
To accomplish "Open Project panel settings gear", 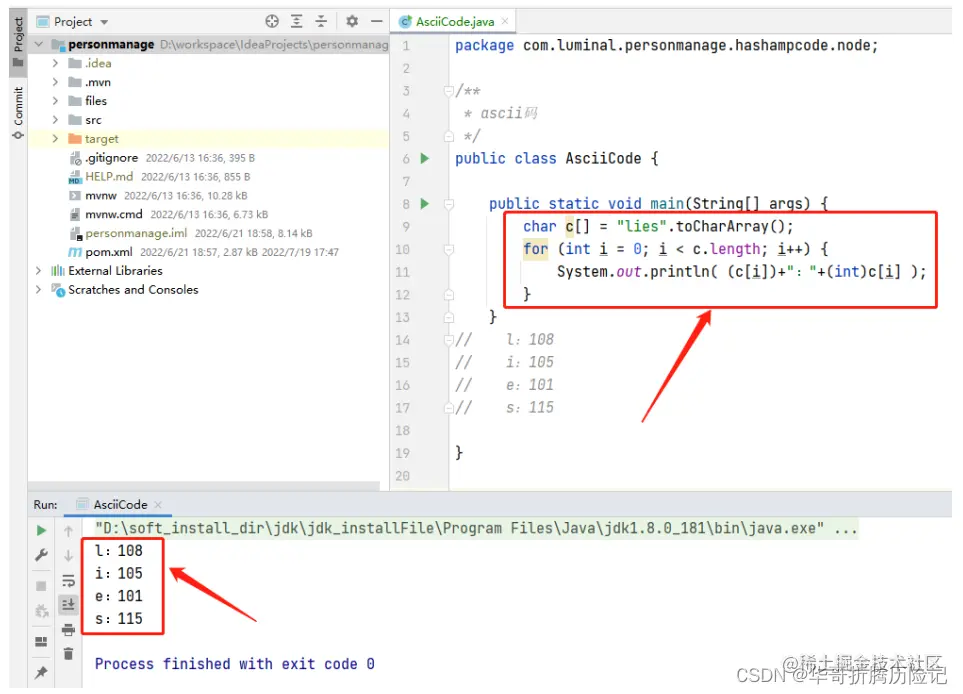I will [351, 21].
